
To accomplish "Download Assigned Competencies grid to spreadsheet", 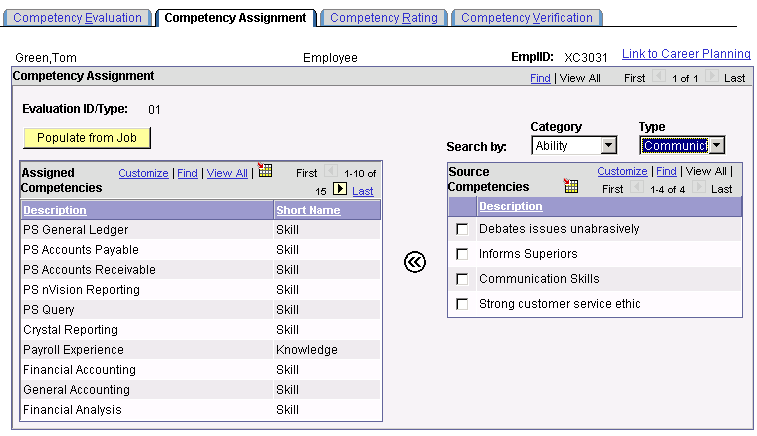I will [x=265, y=170].
